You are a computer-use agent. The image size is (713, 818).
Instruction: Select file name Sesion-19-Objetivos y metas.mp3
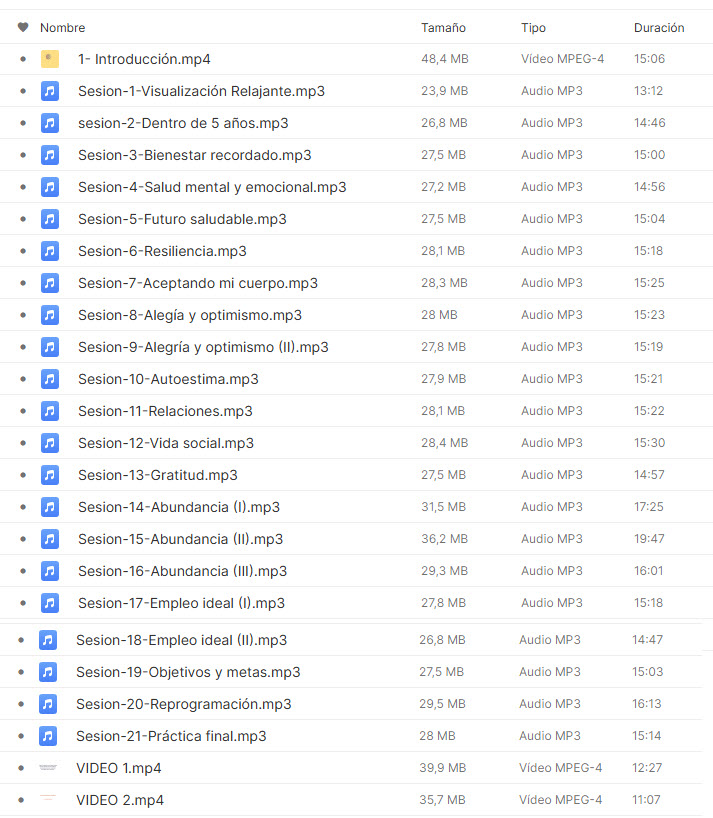(x=188, y=672)
